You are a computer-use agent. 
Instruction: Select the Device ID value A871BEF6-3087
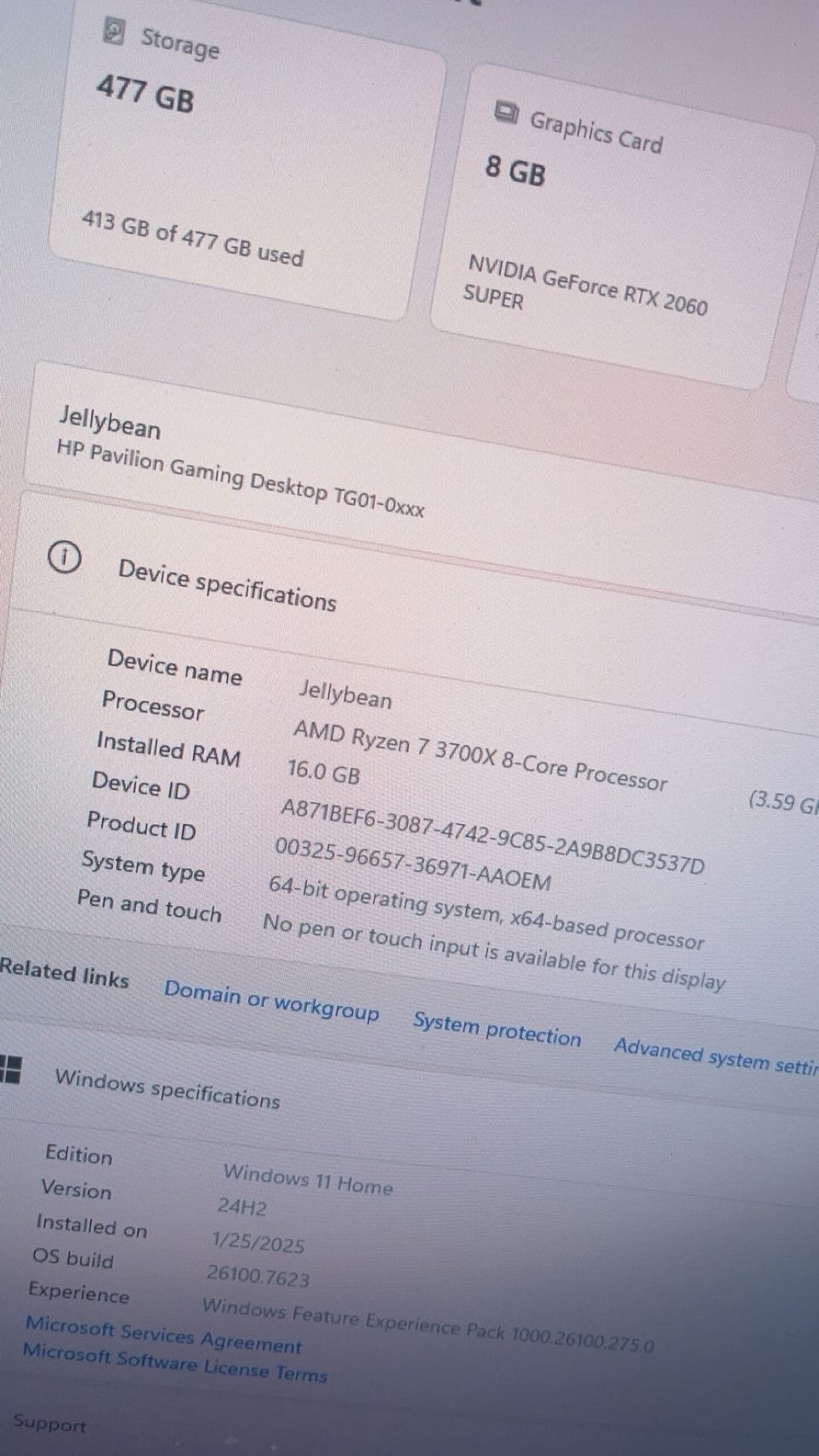(492, 837)
